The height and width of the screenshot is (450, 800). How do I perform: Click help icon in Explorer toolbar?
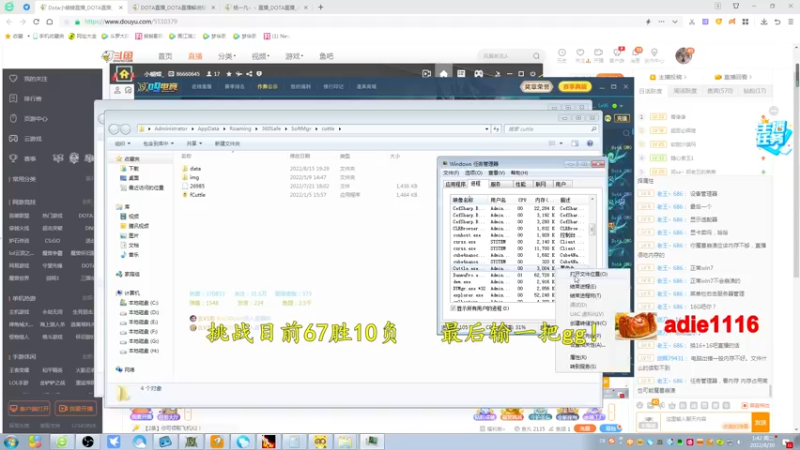point(590,143)
